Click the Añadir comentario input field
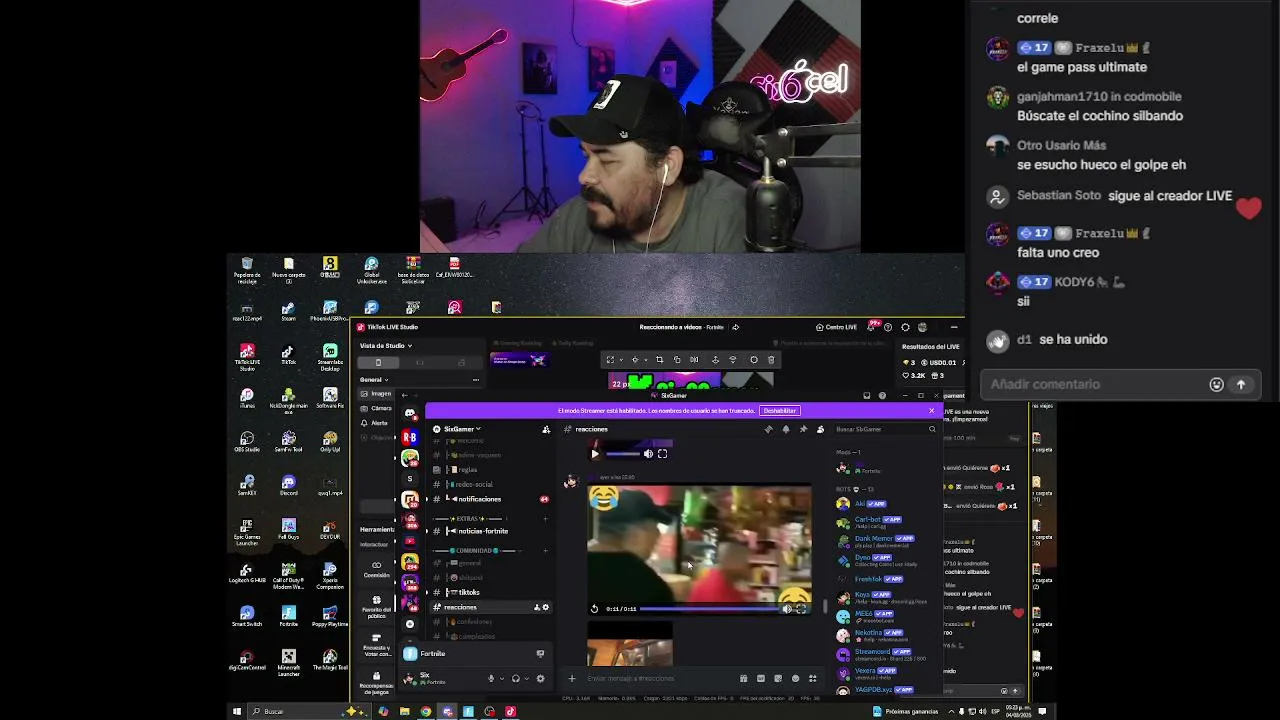1280x720 pixels. (x=1120, y=385)
